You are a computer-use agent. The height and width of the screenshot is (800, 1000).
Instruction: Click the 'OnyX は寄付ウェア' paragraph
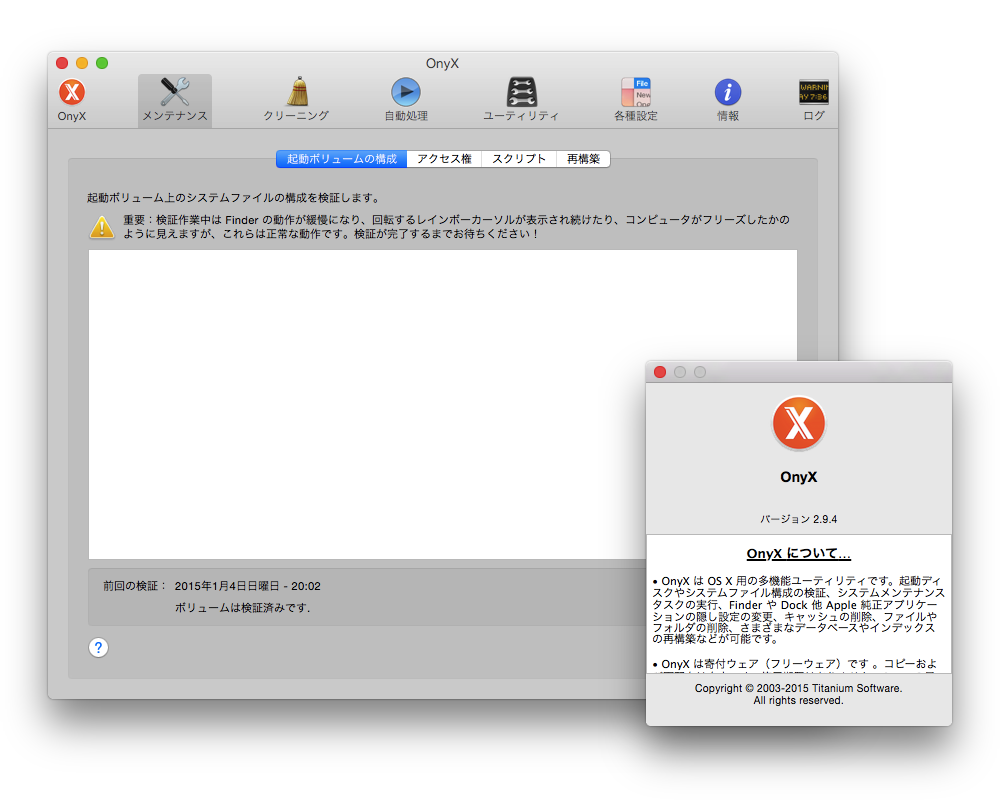click(x=795, y=664)
